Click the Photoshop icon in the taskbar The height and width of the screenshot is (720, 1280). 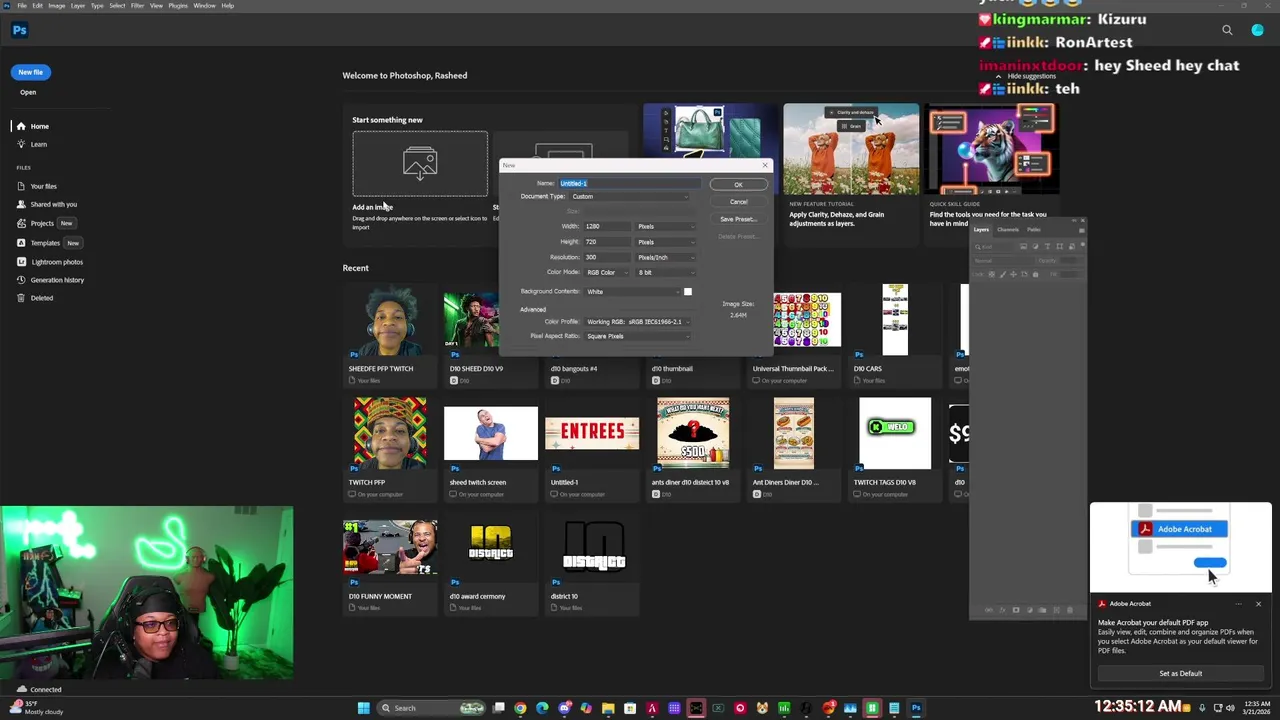tap(916, 708)
